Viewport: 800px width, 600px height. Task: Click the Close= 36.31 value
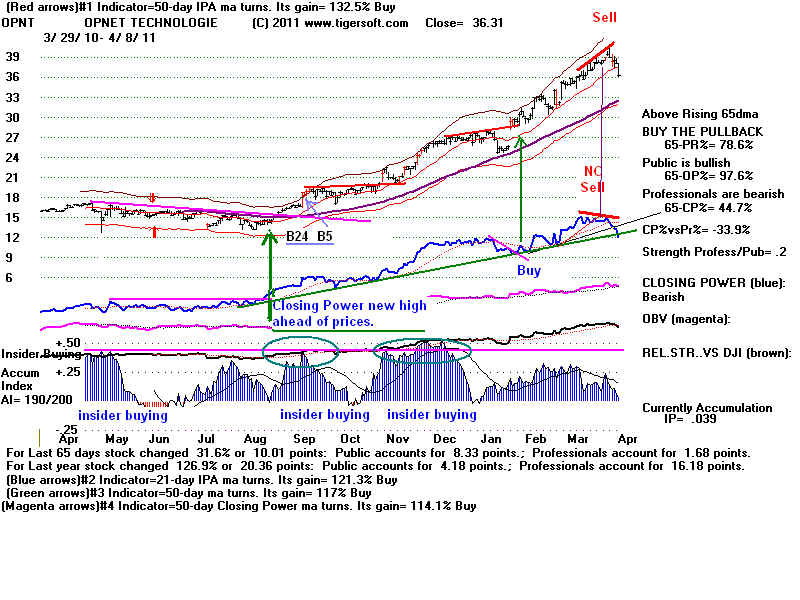click(464, 23)
